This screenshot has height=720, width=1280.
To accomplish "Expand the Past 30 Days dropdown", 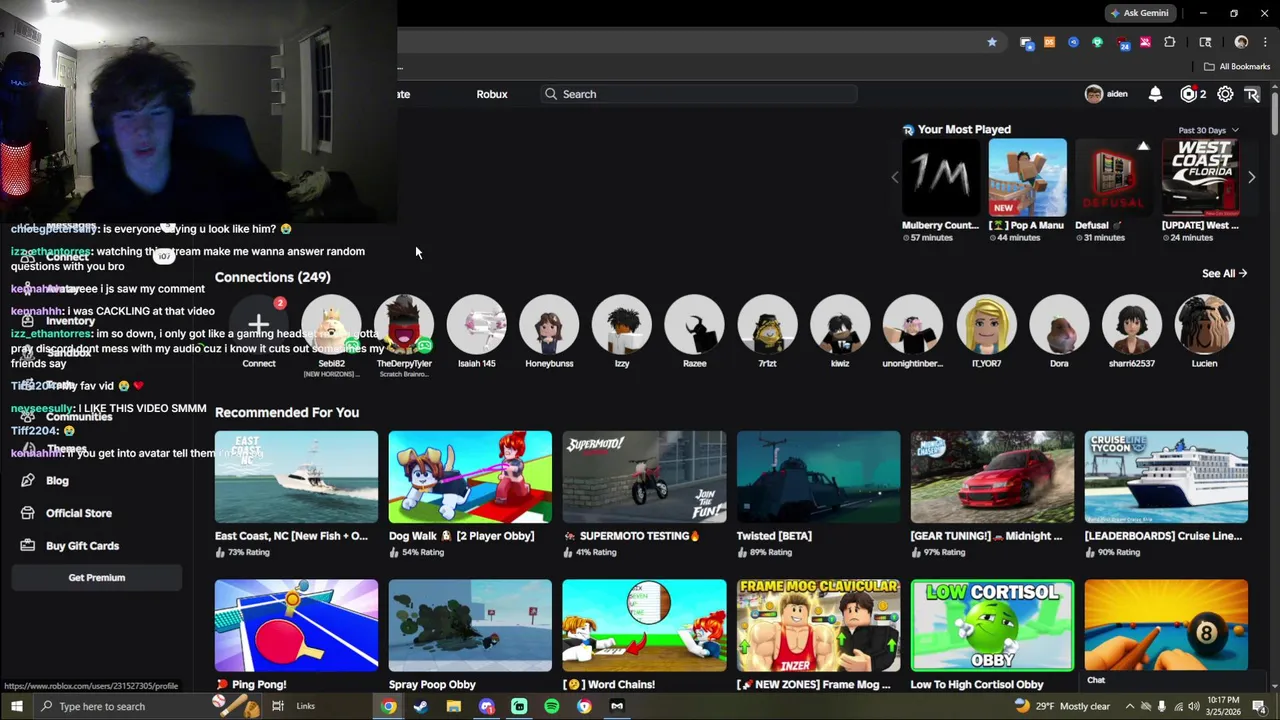I will [x=1208, y=130].
